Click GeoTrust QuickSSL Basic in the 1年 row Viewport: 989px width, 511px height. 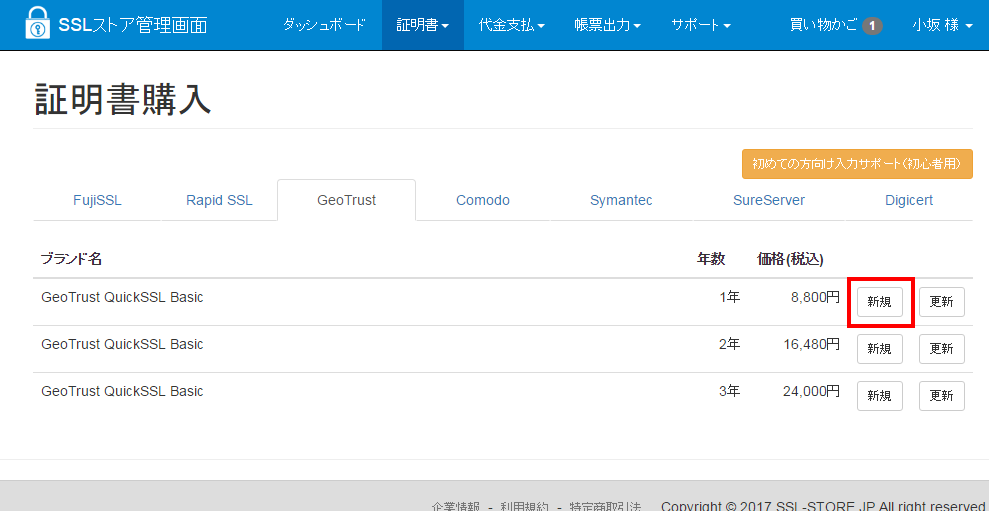(x=122, y=297)
